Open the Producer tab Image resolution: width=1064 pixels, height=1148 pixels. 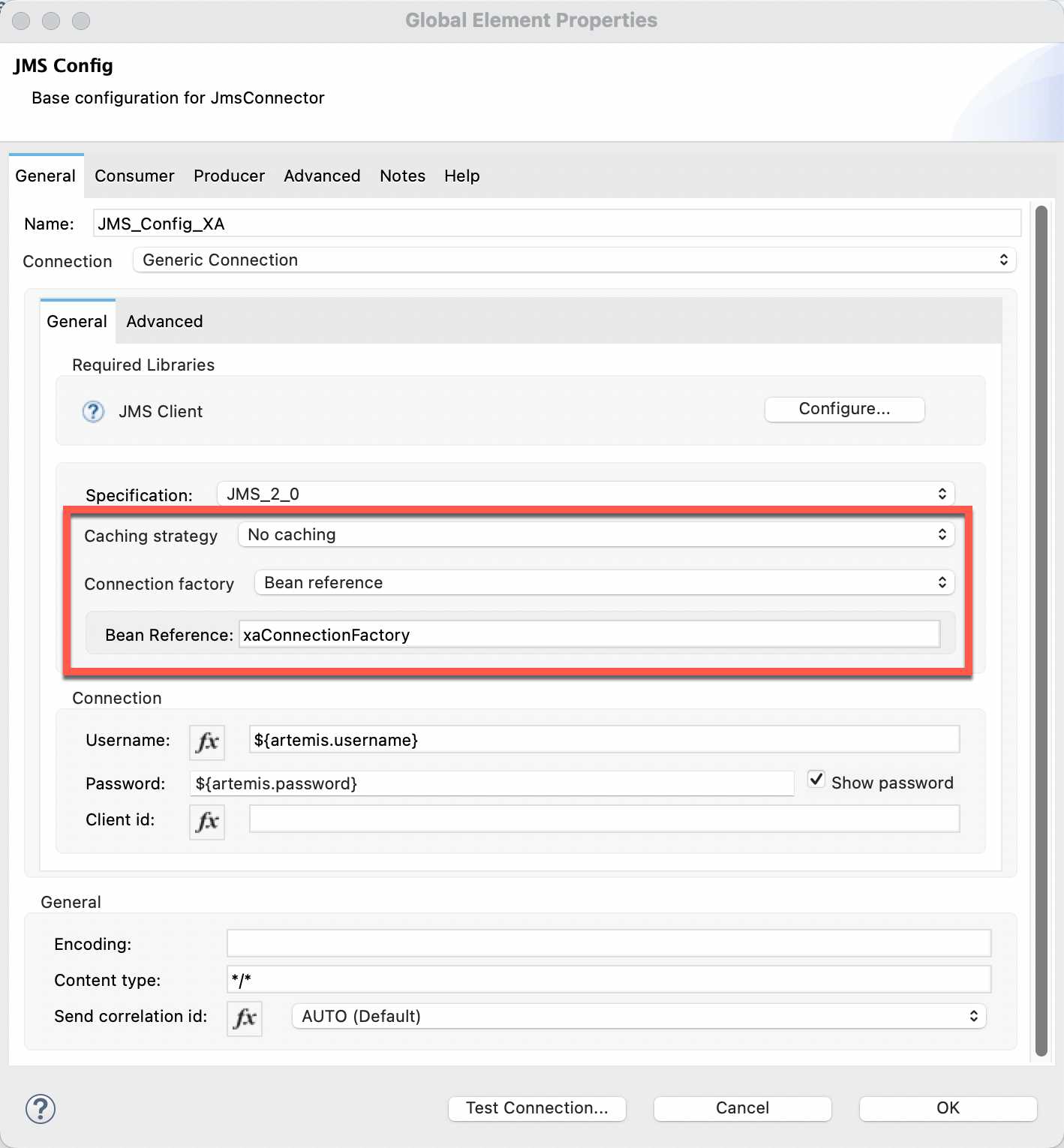(229, 176)
